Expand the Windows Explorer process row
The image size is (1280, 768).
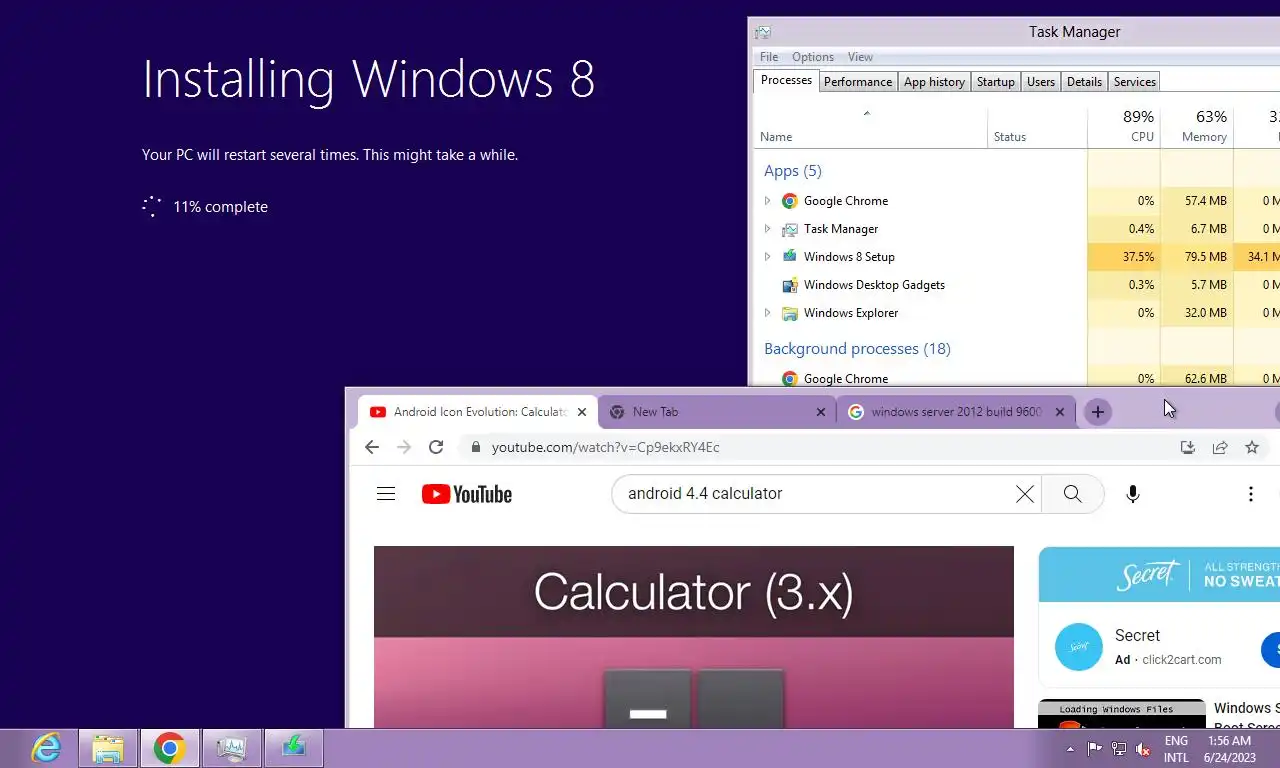767,313
